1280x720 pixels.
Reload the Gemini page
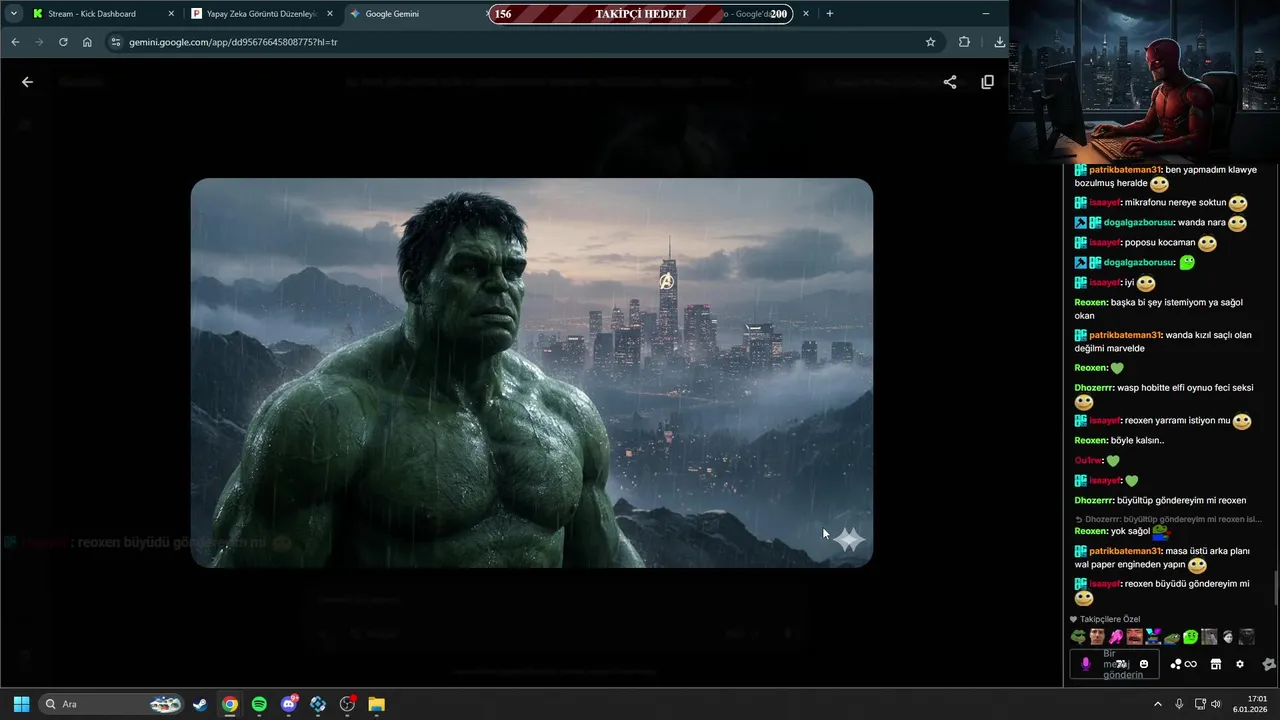tap(63, 42)
